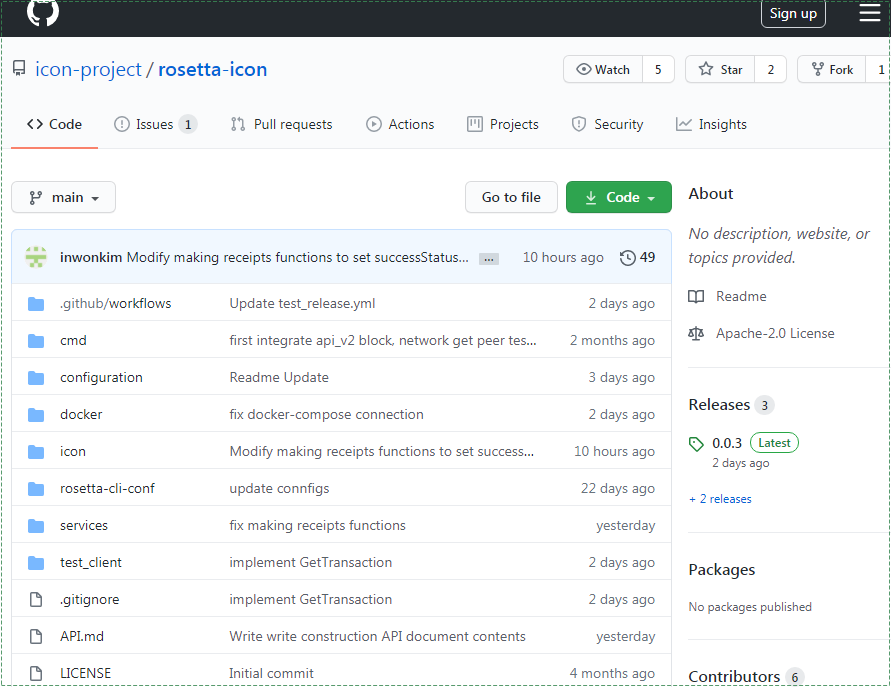
Task: Open the Issues tab
Action: (x=155, y=124)
